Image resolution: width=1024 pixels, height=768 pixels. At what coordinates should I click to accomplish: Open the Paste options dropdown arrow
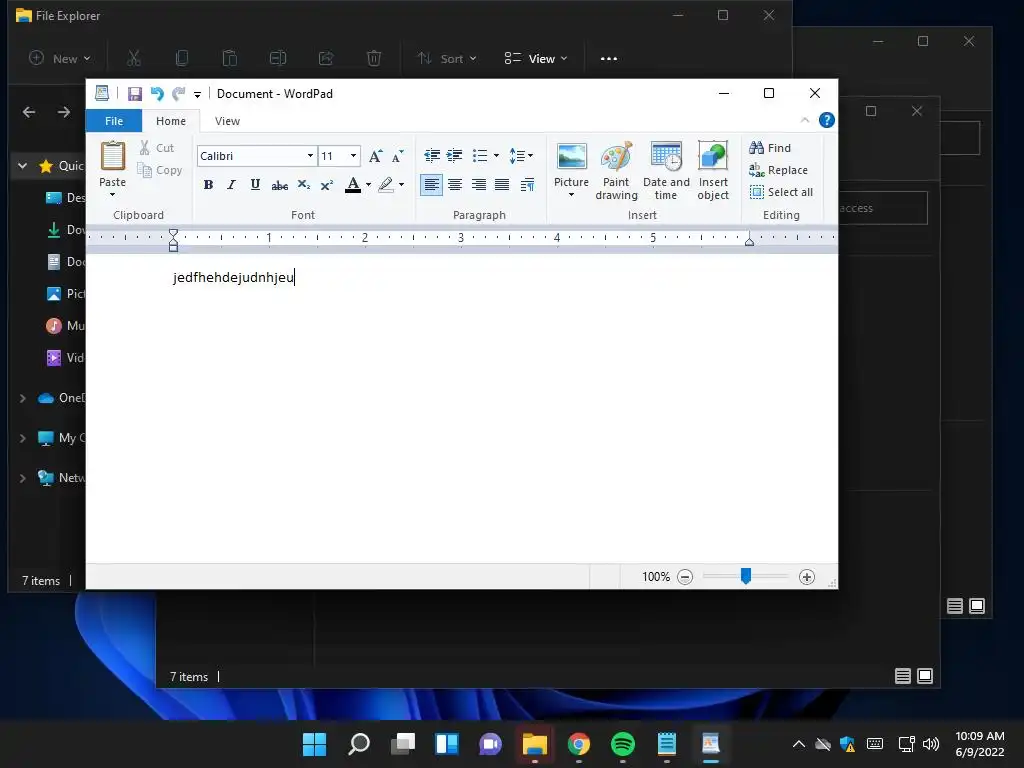112,195
